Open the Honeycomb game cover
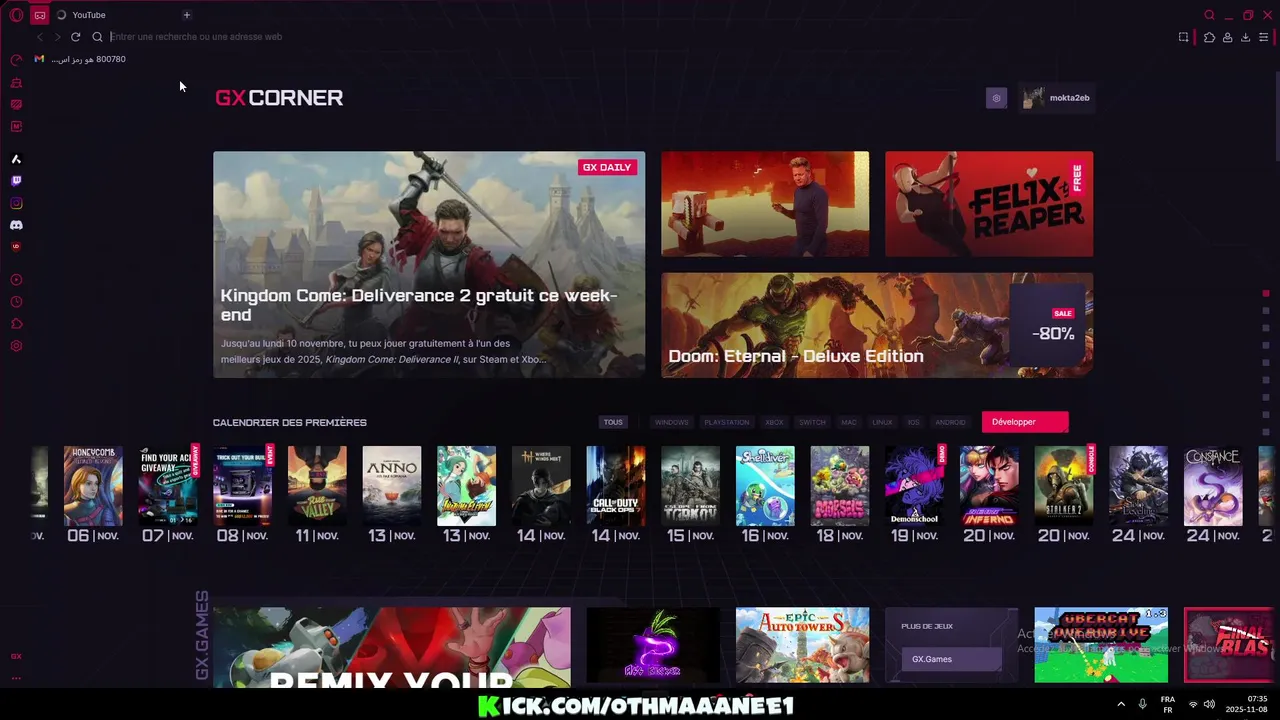 93,486
